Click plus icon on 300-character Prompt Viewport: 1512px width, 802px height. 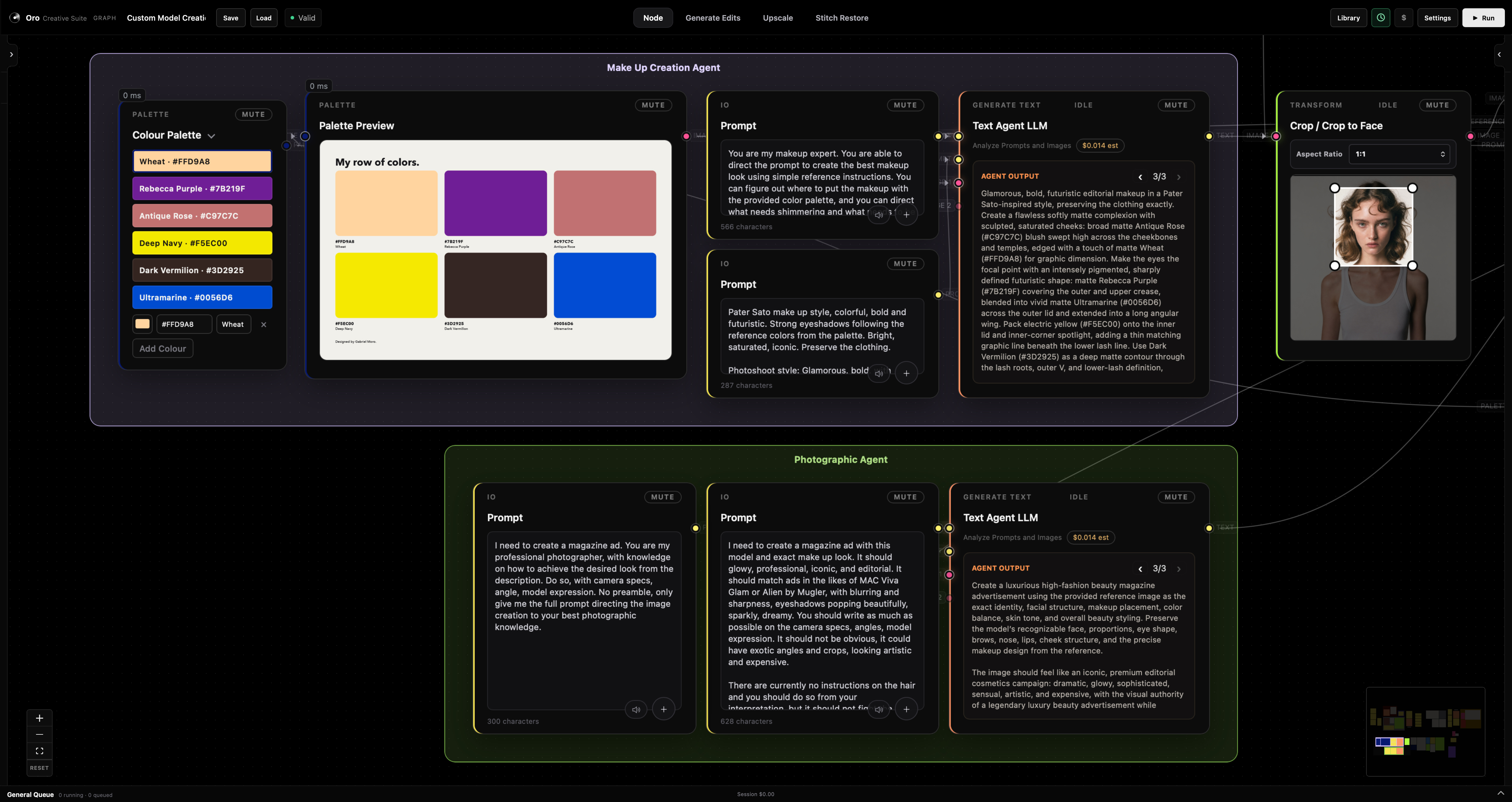[664, 709]
